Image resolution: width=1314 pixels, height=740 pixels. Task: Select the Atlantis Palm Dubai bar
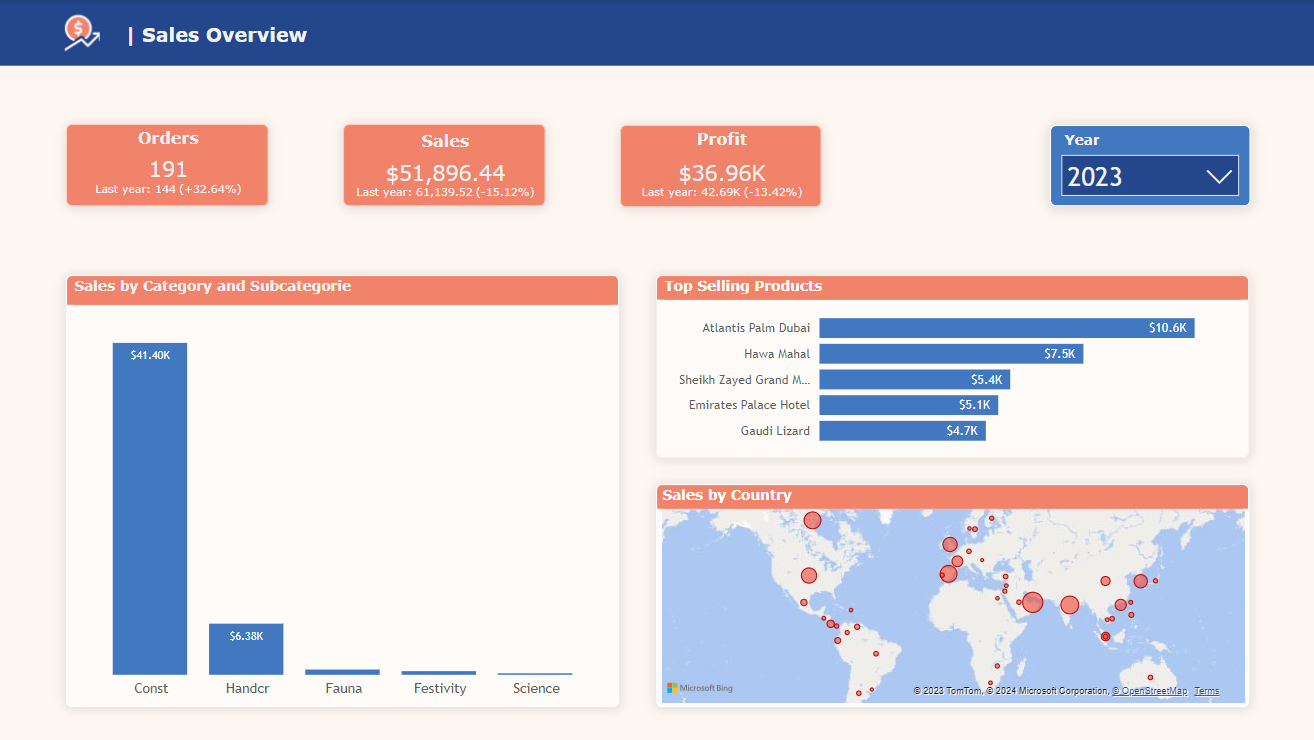click(1006, 328)
